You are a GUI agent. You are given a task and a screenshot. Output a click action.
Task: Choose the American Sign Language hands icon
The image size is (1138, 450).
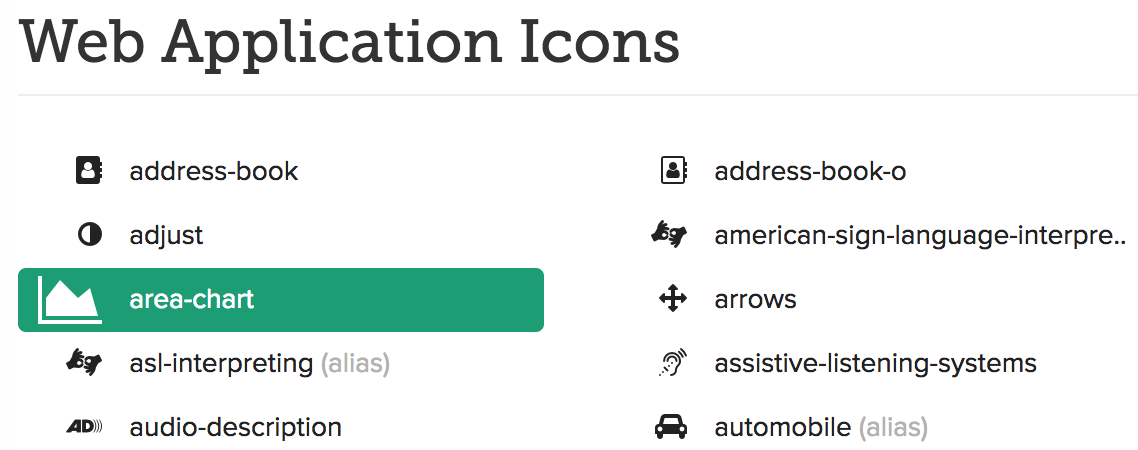(669, 235)
